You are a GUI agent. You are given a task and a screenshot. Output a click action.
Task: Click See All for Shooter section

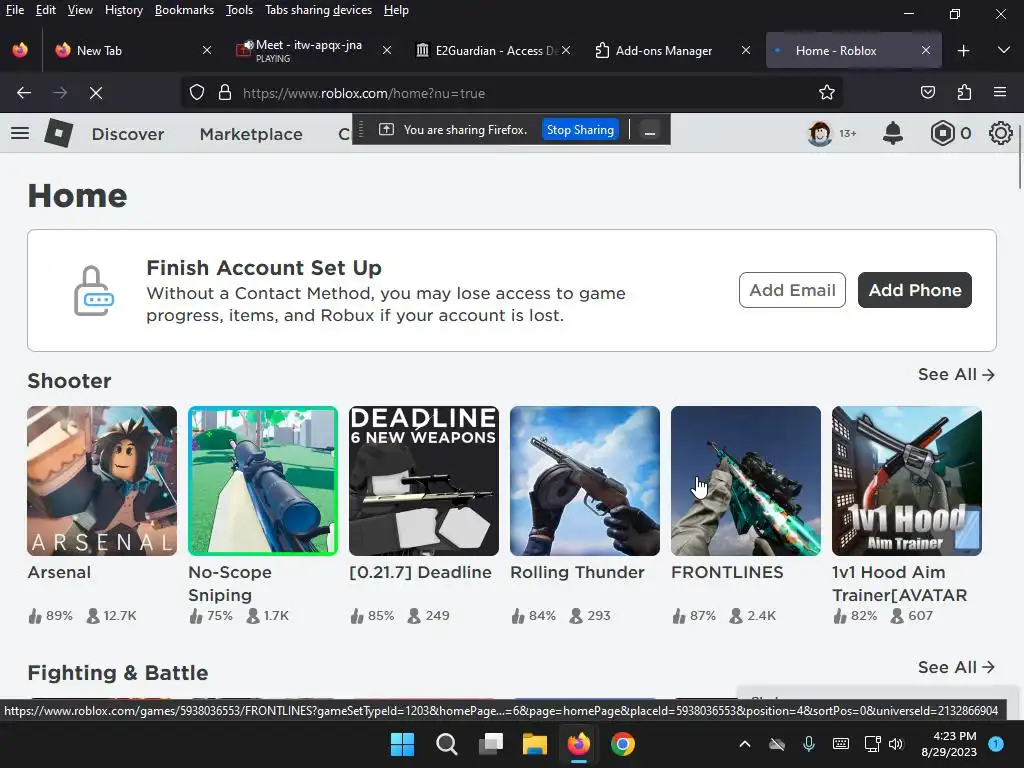click(956, 374)
